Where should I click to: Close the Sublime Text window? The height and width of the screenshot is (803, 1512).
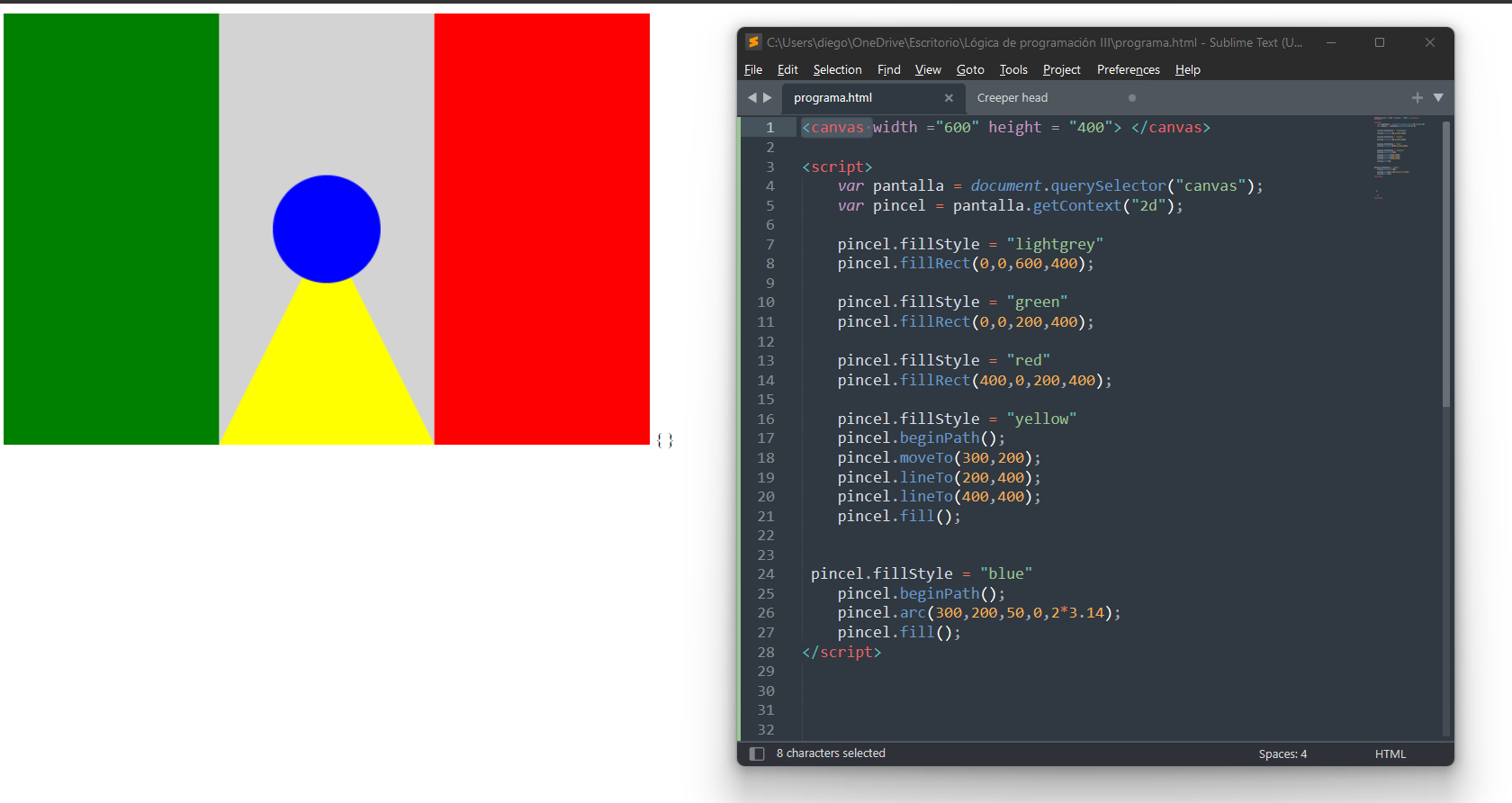tap(1430, 42)
